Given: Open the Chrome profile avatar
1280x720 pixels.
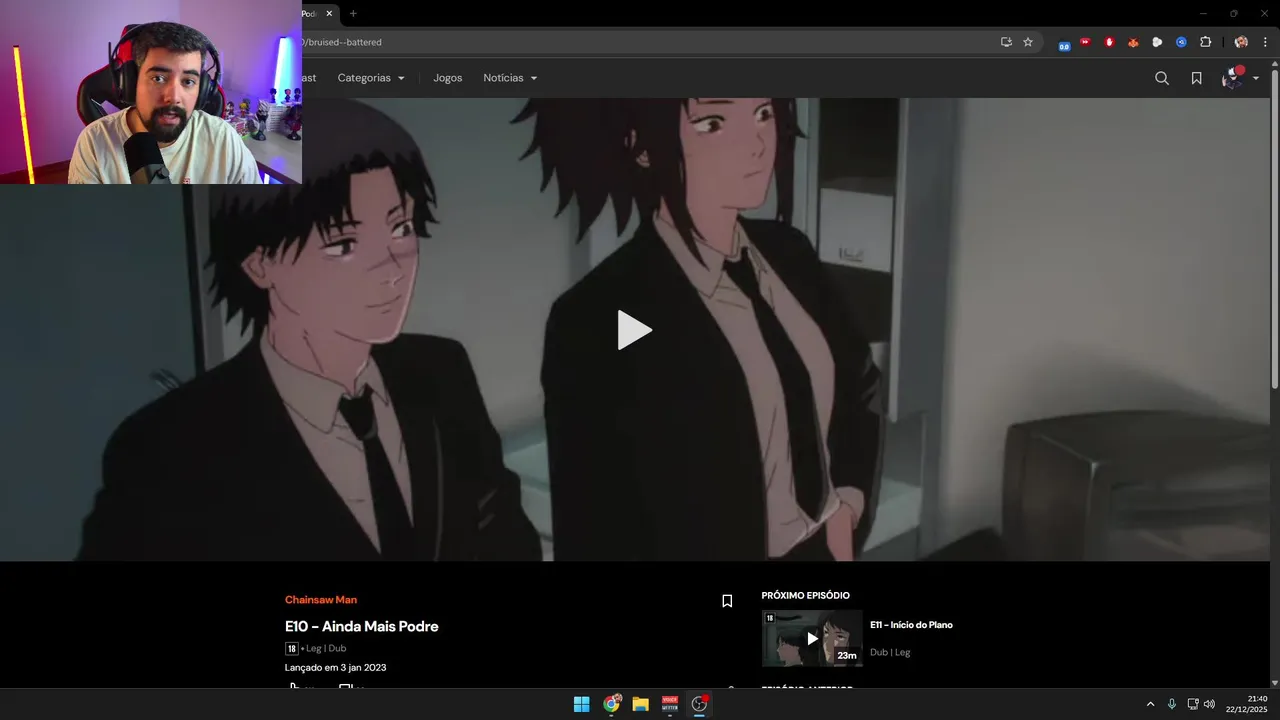Looking at the screenshot, I should (1241, 42).
